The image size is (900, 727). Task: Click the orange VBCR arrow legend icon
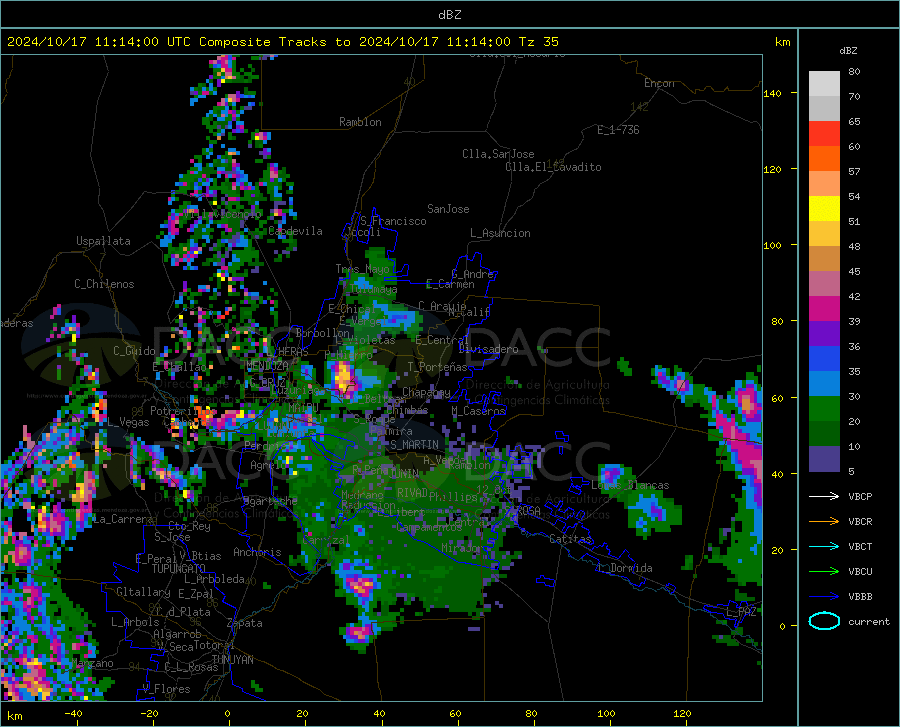(x=824, y=522)
